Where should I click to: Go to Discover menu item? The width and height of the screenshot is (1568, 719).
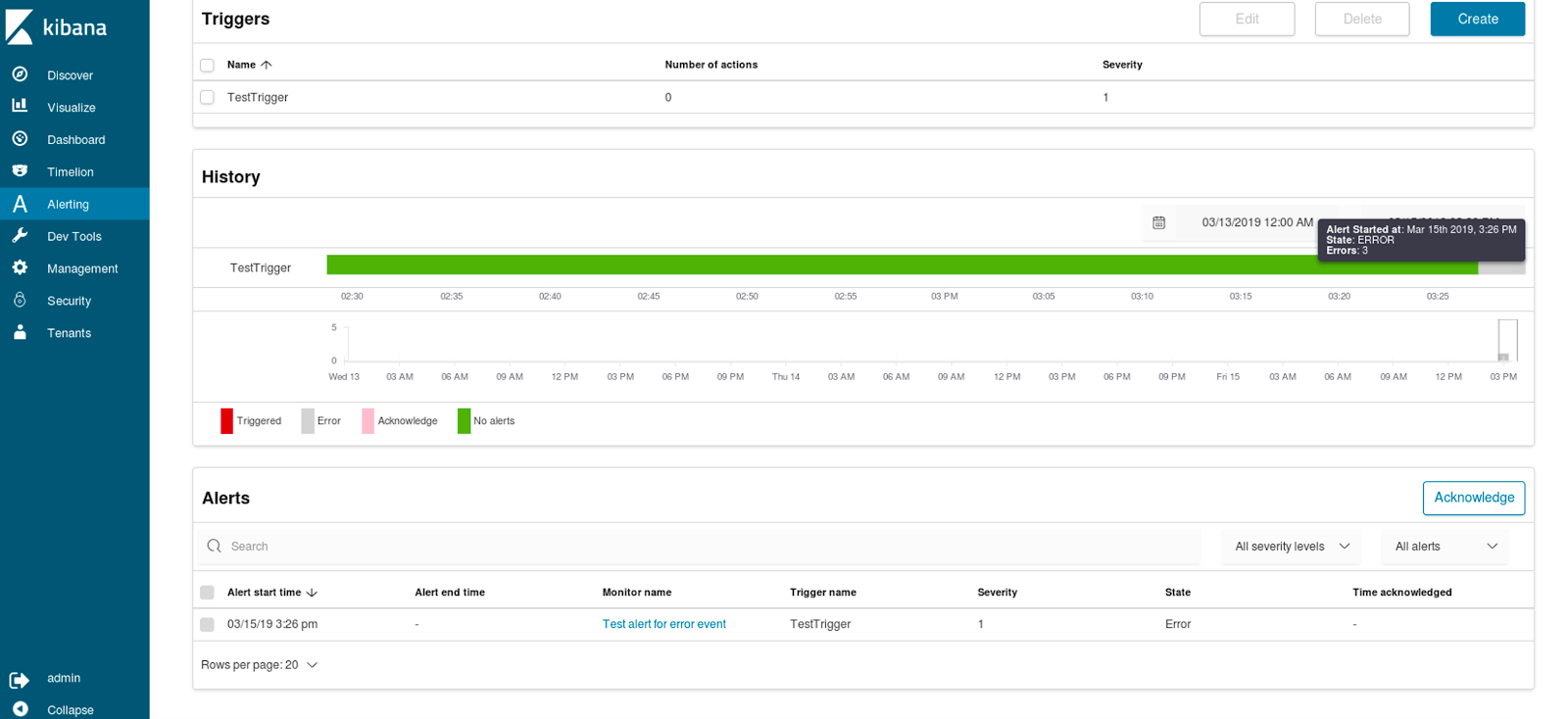(x=70, y=75)
